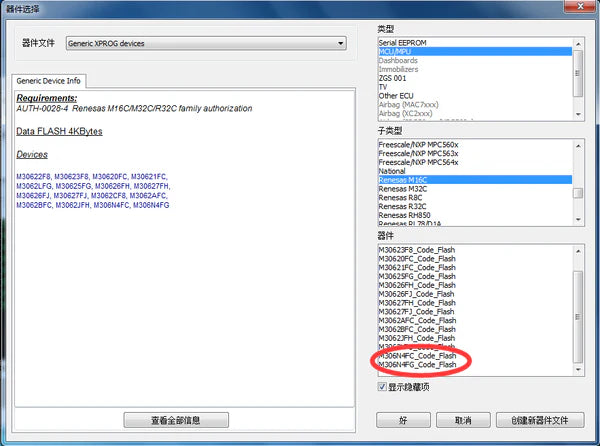This screenshot has width=600, height=446.
Task: Click the device list scroll-up arrow
Action: pos(578,251)
